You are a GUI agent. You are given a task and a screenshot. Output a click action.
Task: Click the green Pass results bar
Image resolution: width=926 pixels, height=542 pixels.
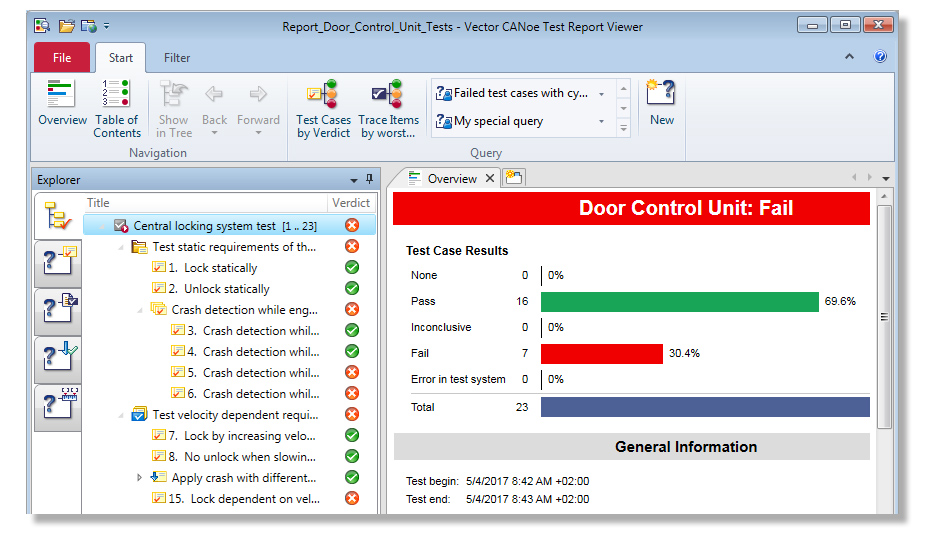point(680,302)
